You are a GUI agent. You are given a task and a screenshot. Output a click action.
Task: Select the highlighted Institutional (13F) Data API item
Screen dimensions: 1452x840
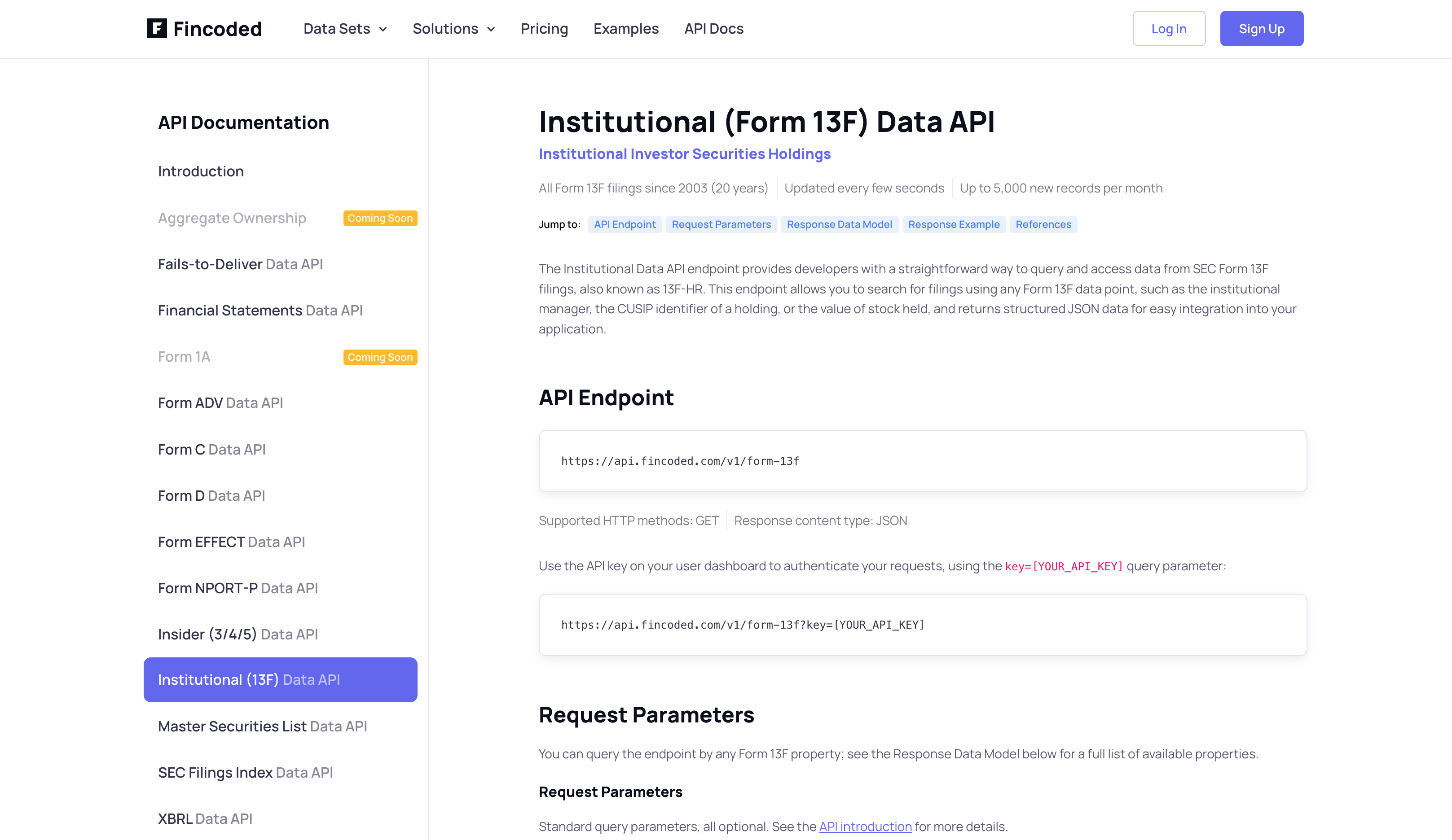tap(280, 680)
